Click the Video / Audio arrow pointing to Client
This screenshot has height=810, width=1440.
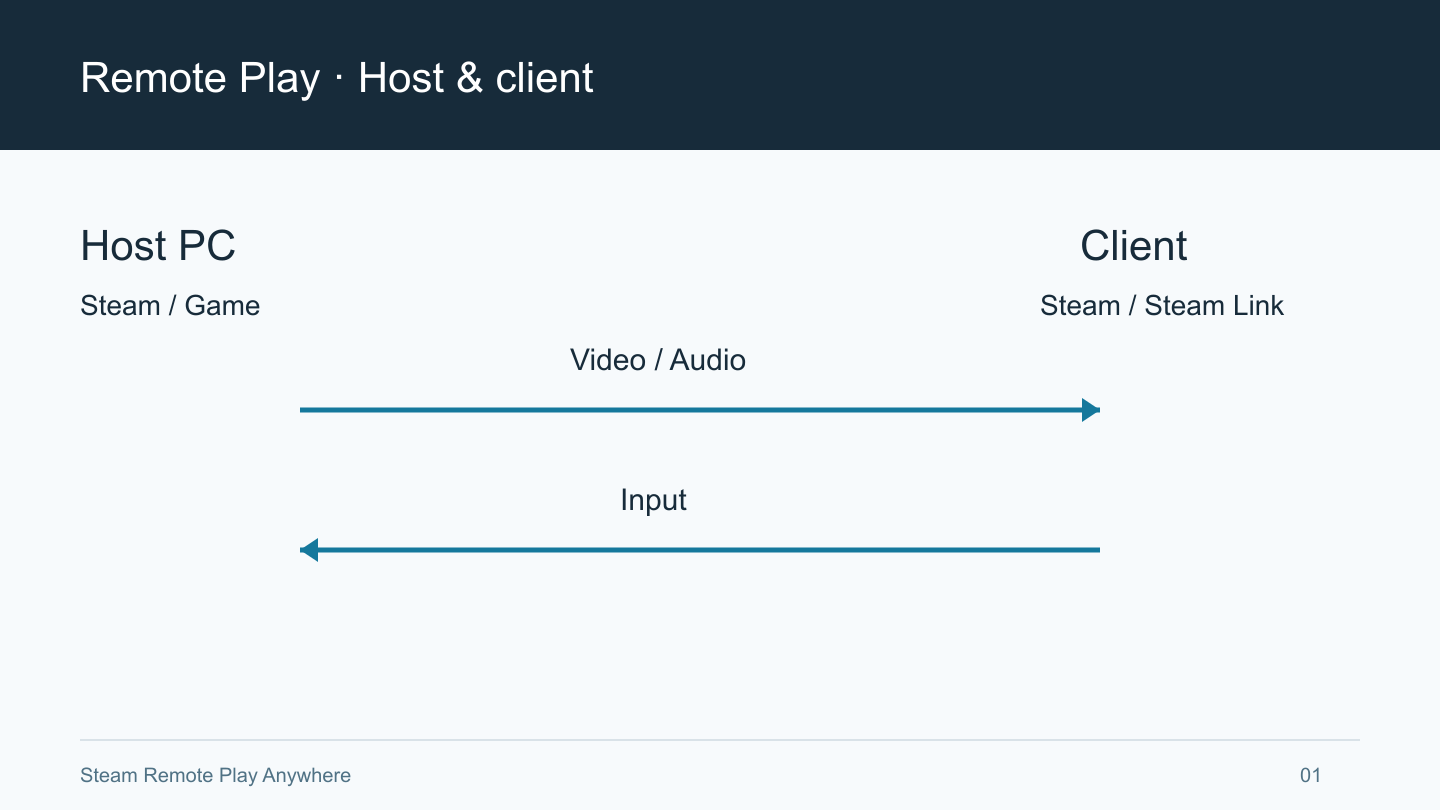click(x=700, y=410)
